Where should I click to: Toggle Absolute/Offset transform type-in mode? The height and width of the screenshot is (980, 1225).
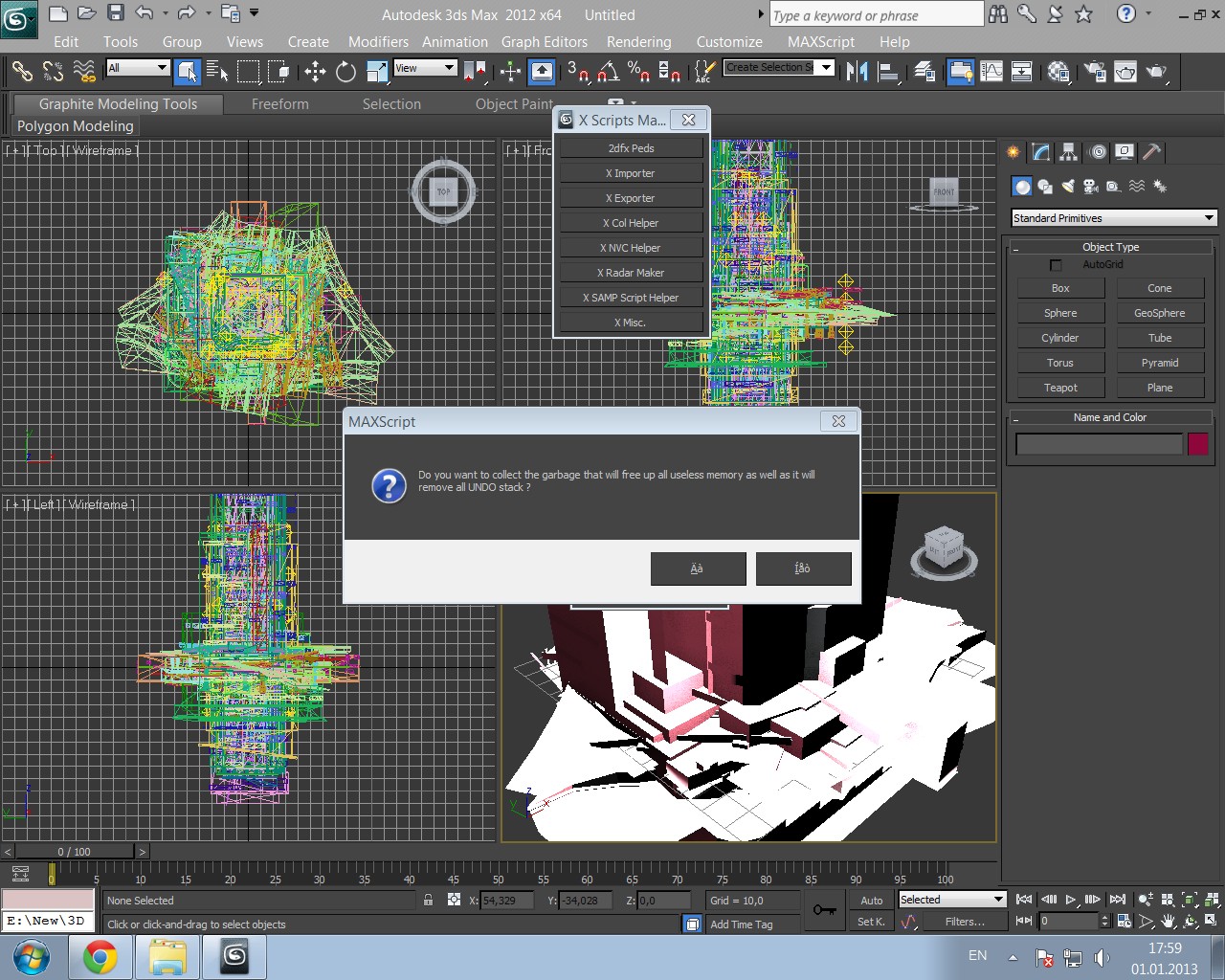tap(454, 900)
